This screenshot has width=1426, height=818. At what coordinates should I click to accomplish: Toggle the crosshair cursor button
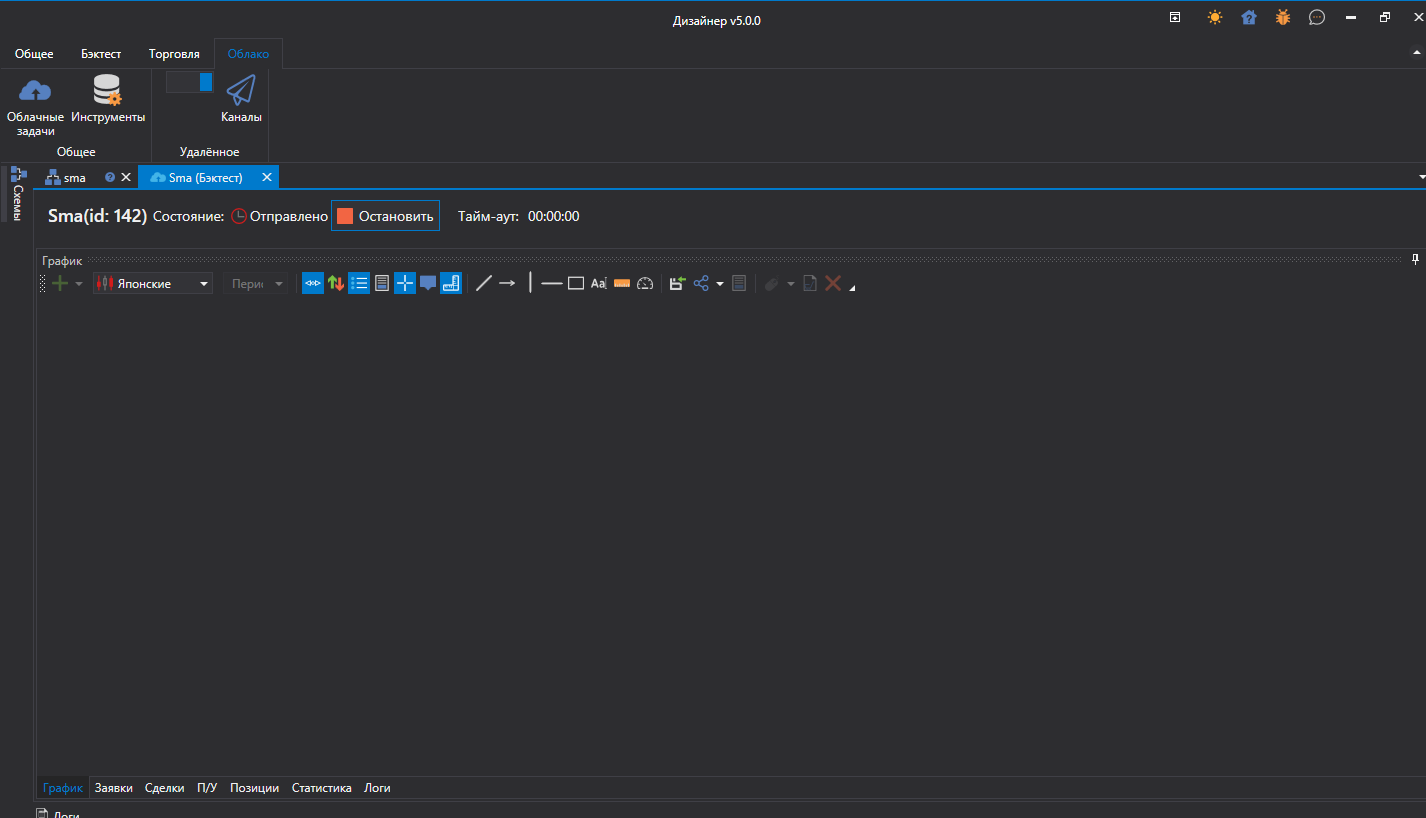coord(405,284)
